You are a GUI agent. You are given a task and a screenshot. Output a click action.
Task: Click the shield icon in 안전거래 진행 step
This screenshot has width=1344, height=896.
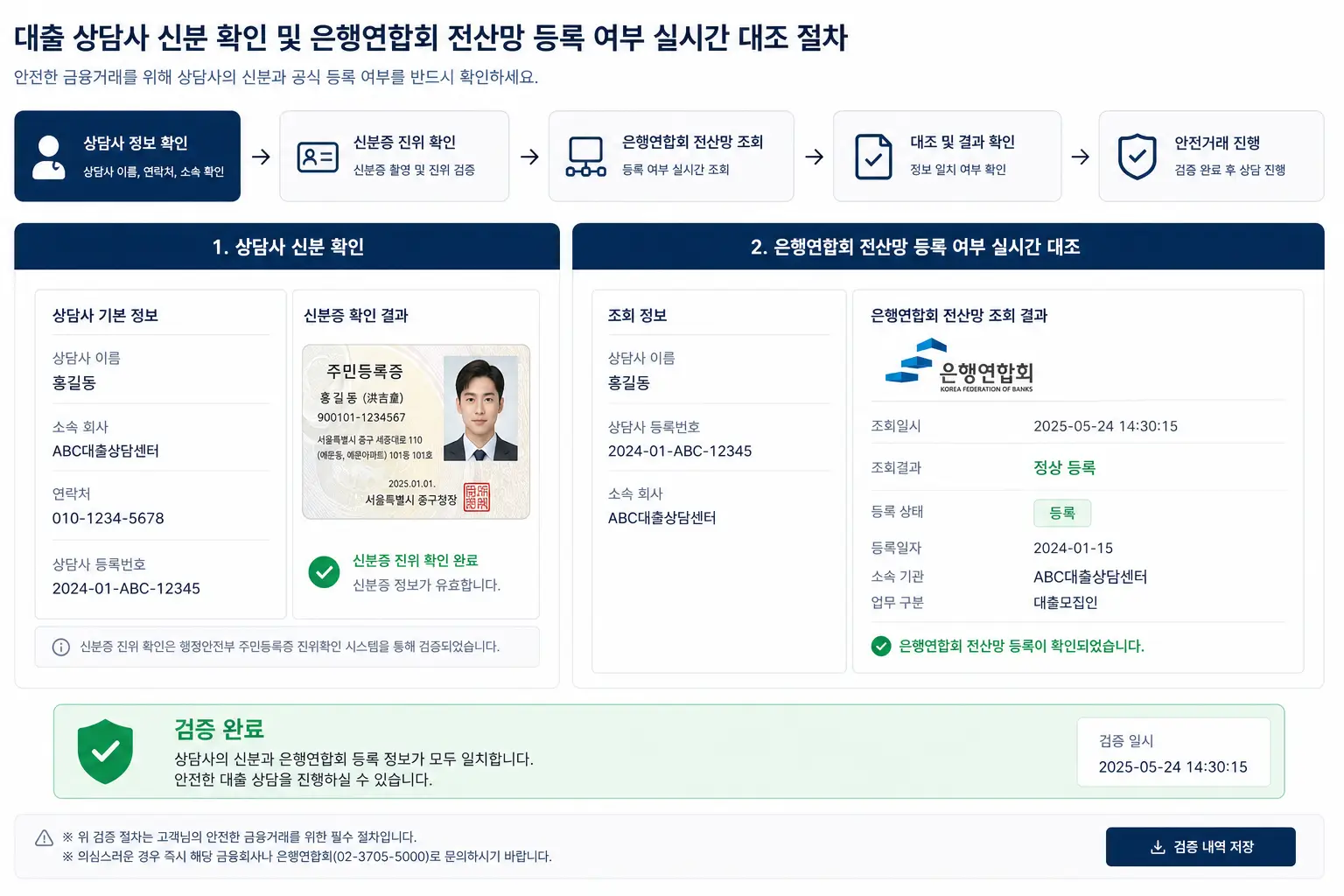coord(1137,157)
